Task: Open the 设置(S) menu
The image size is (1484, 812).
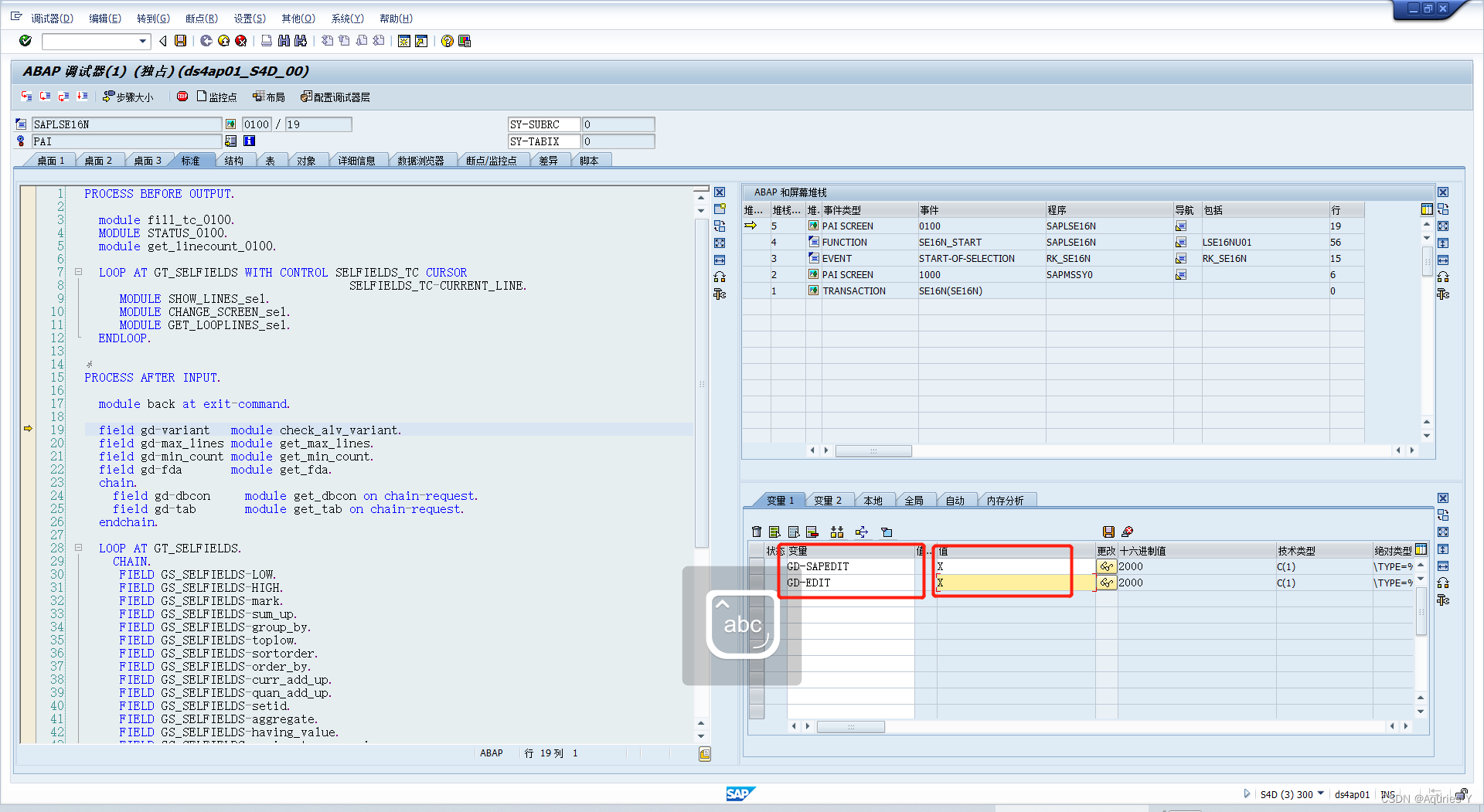Action: tap(250, 19)
